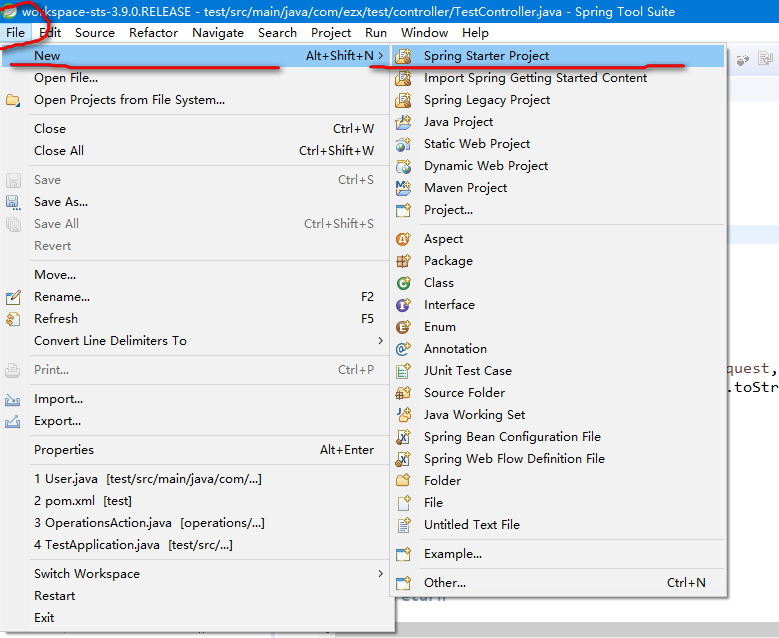Select Close from the File menu

tap(195, 129)
